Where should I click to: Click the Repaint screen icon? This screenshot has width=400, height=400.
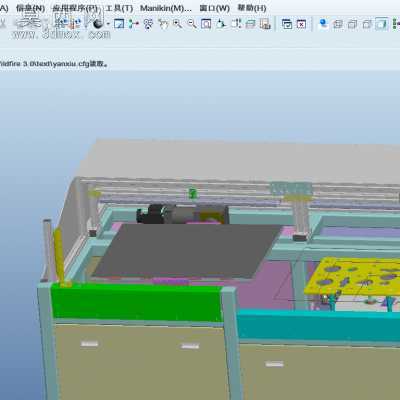[119, 24]
